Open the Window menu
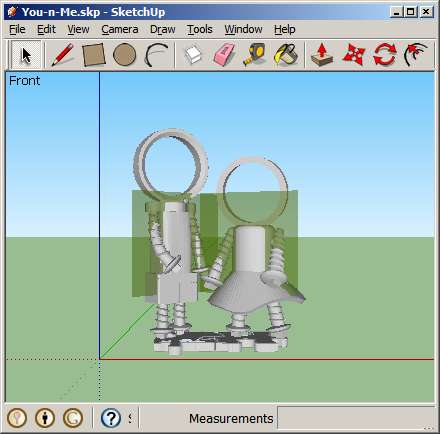Screen dimensions: 440x434 [243, 29]
